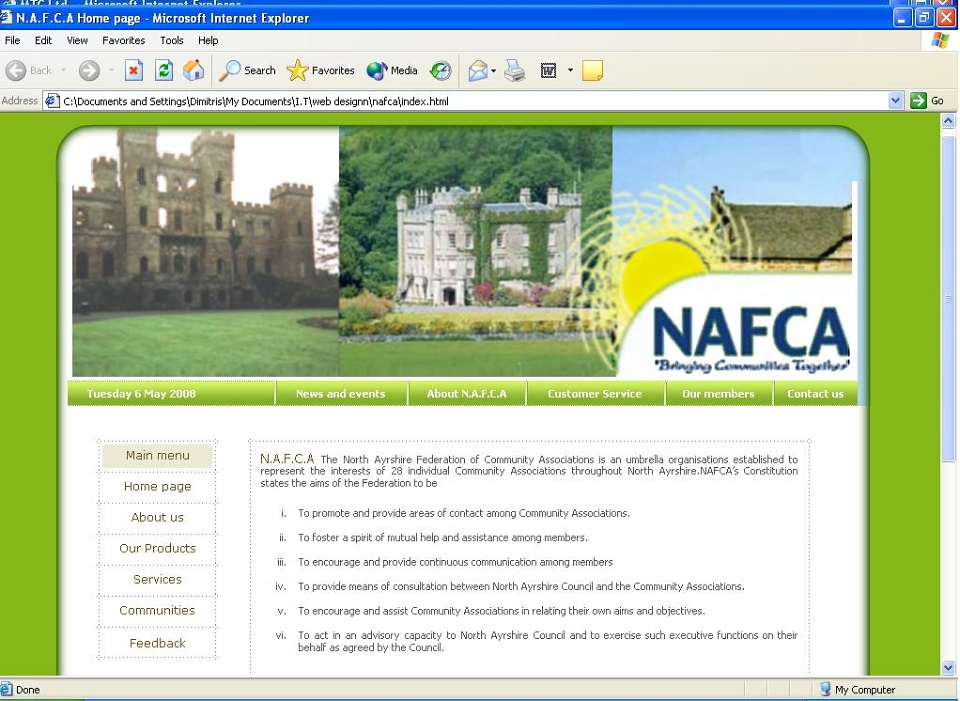Stop page loading with red X icon
The height and width of the screenshot is (701, 960).
pos(133,70)
